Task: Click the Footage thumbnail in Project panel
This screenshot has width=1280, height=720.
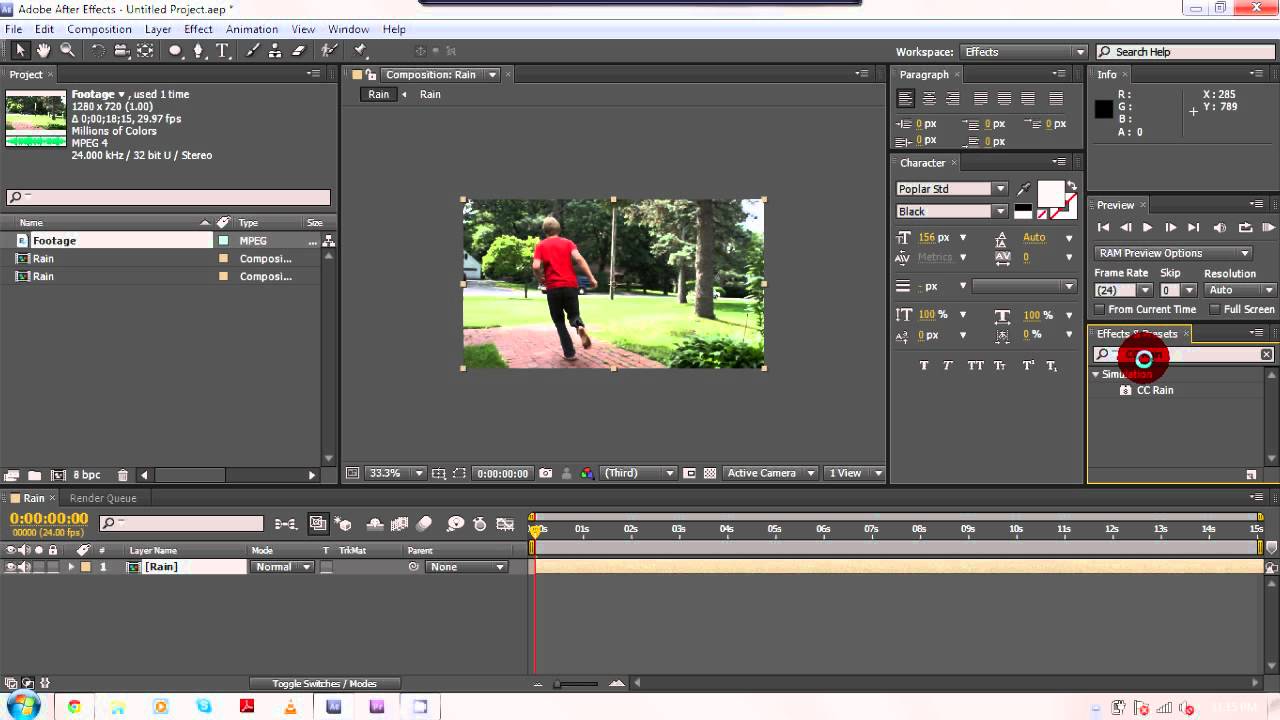Action: (36, 118)
